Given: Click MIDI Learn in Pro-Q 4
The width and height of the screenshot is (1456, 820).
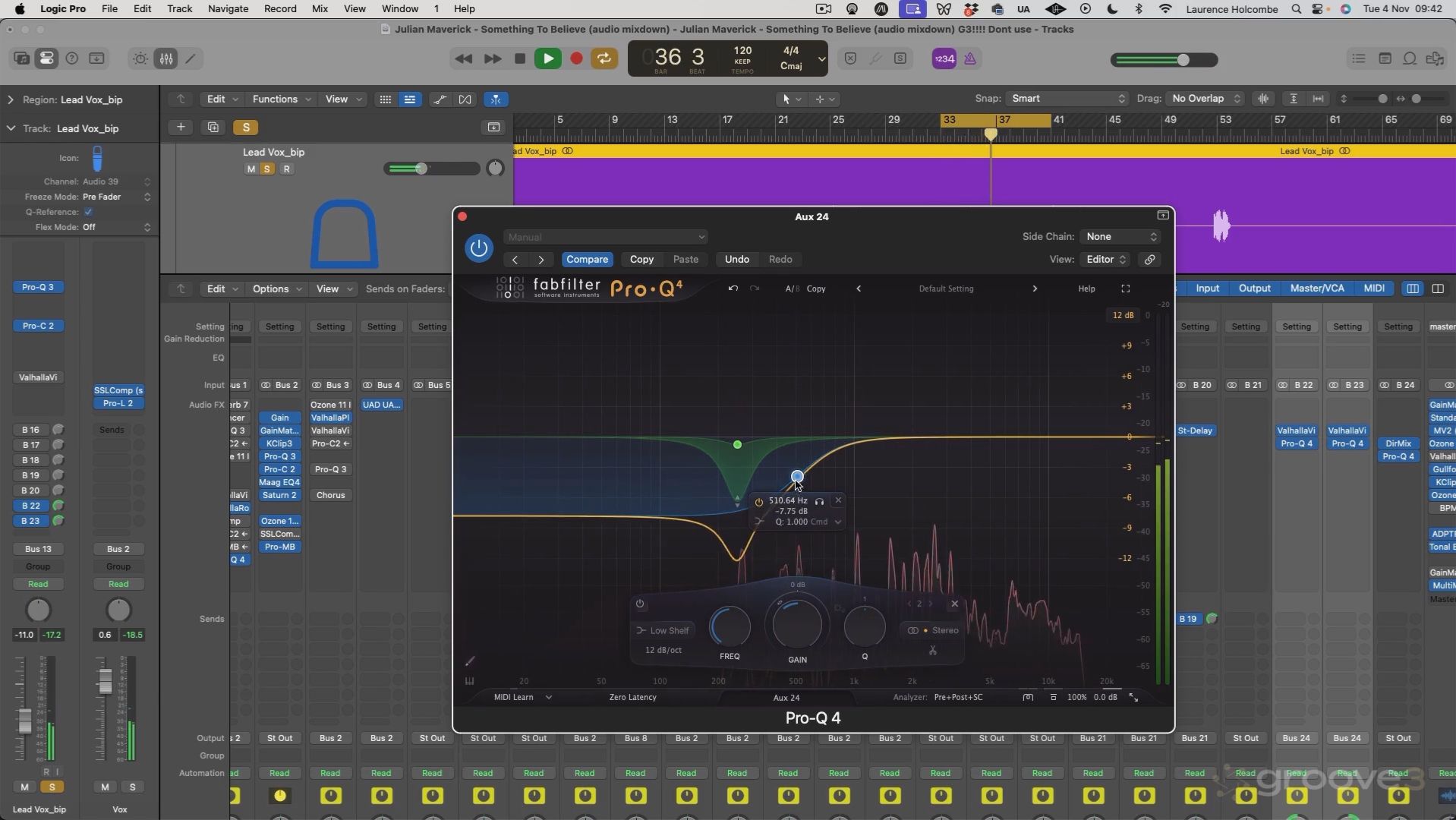Looking at the screenshot, I should click(x=514, y=698).
